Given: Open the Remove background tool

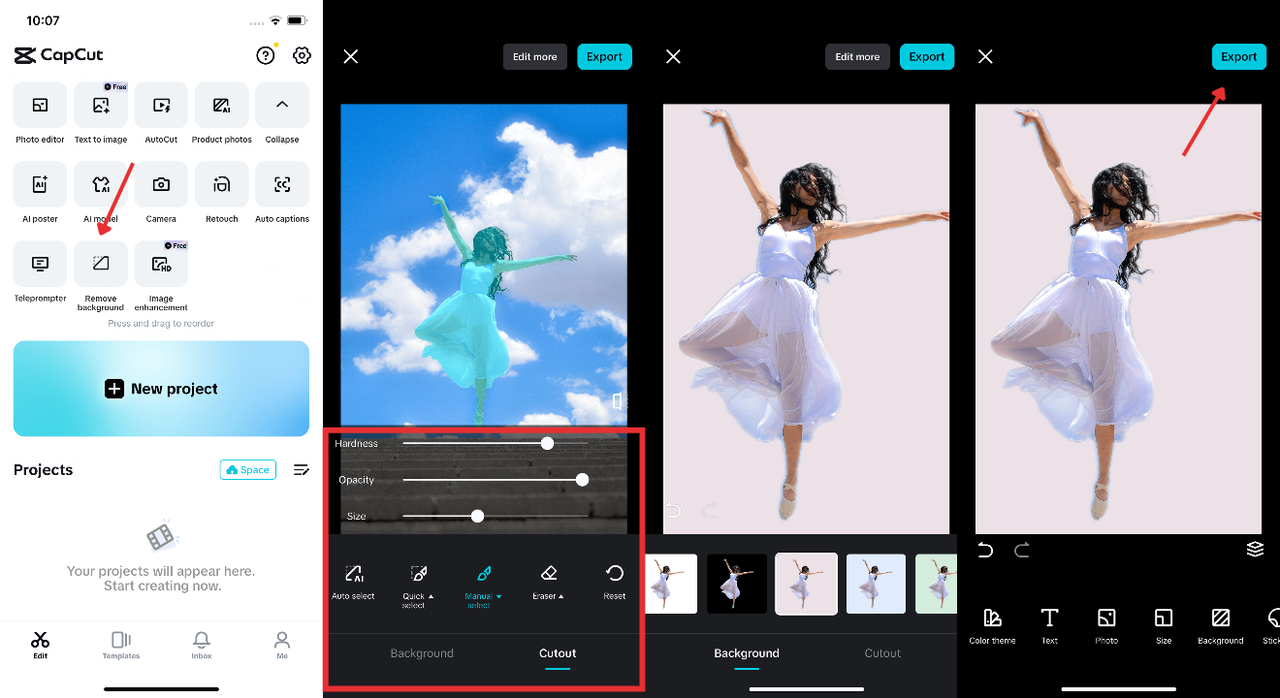Looking at the screenshot, I should (101, 264).
